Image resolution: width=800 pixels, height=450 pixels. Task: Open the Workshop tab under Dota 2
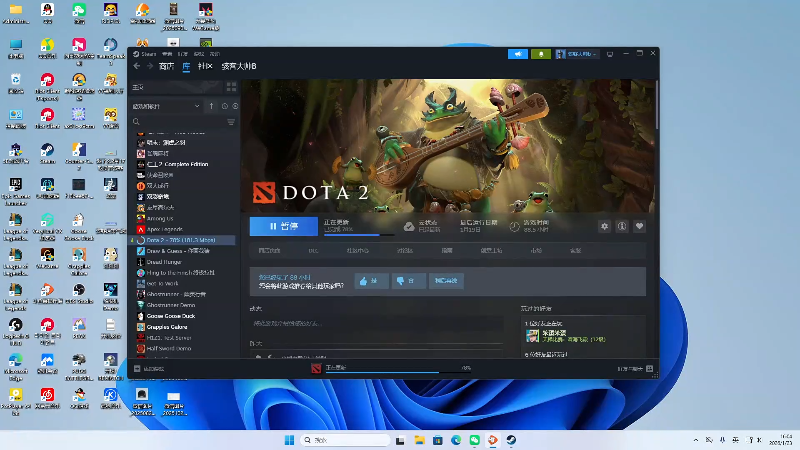click(x=492, y=251)
